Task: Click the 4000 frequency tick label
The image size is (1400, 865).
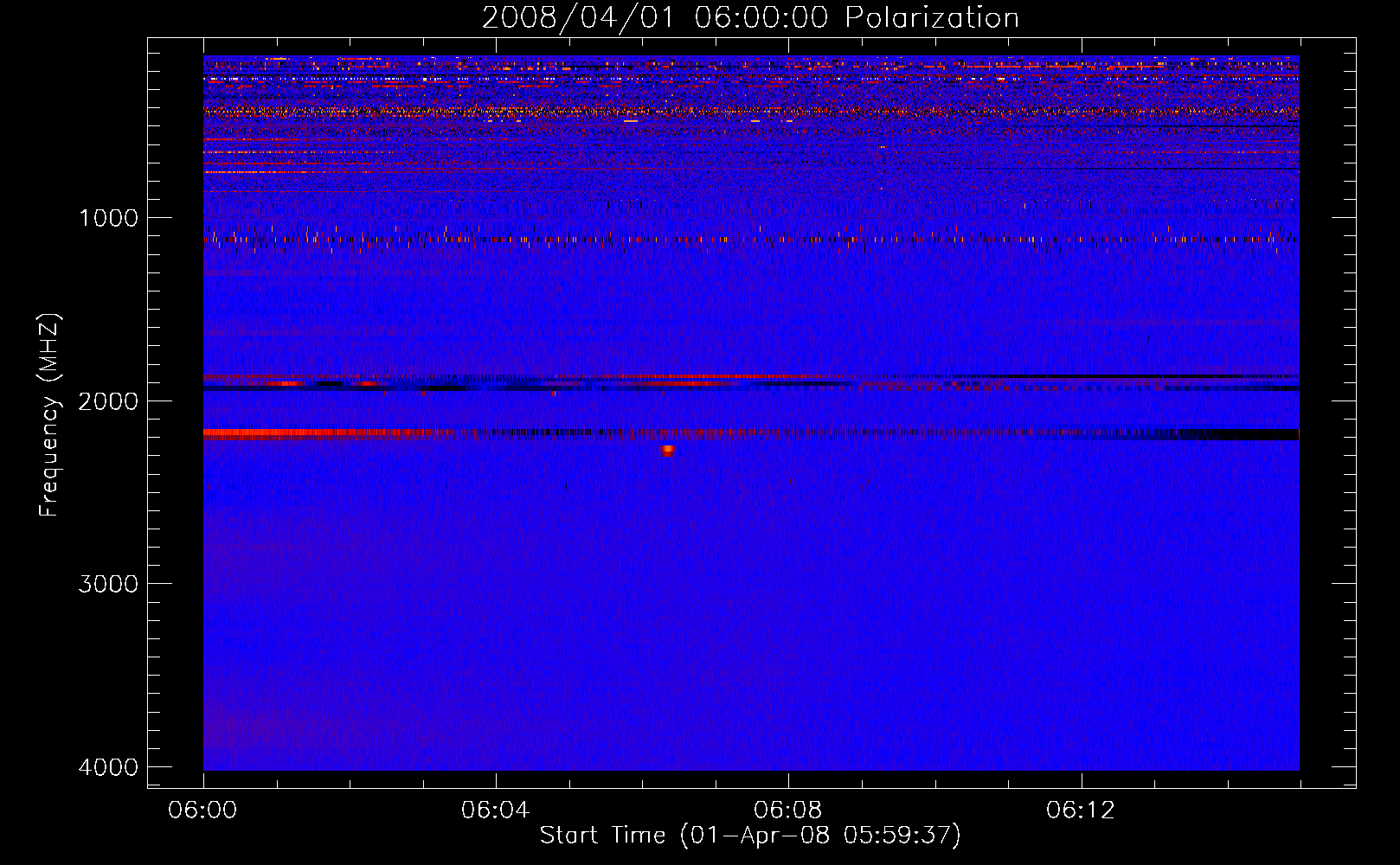Action: click(108, 767)
